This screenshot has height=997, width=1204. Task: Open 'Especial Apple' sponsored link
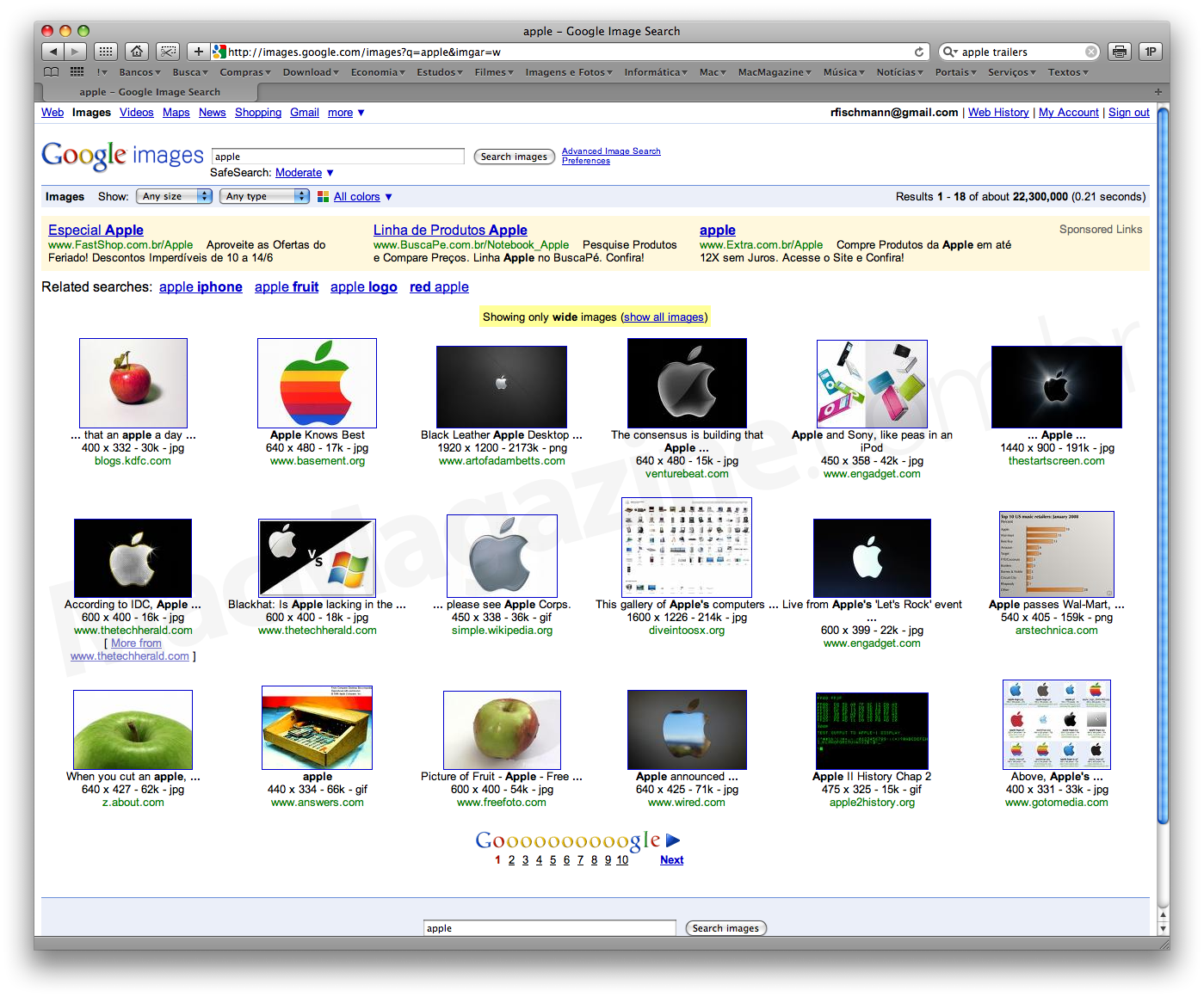[96, 231]
